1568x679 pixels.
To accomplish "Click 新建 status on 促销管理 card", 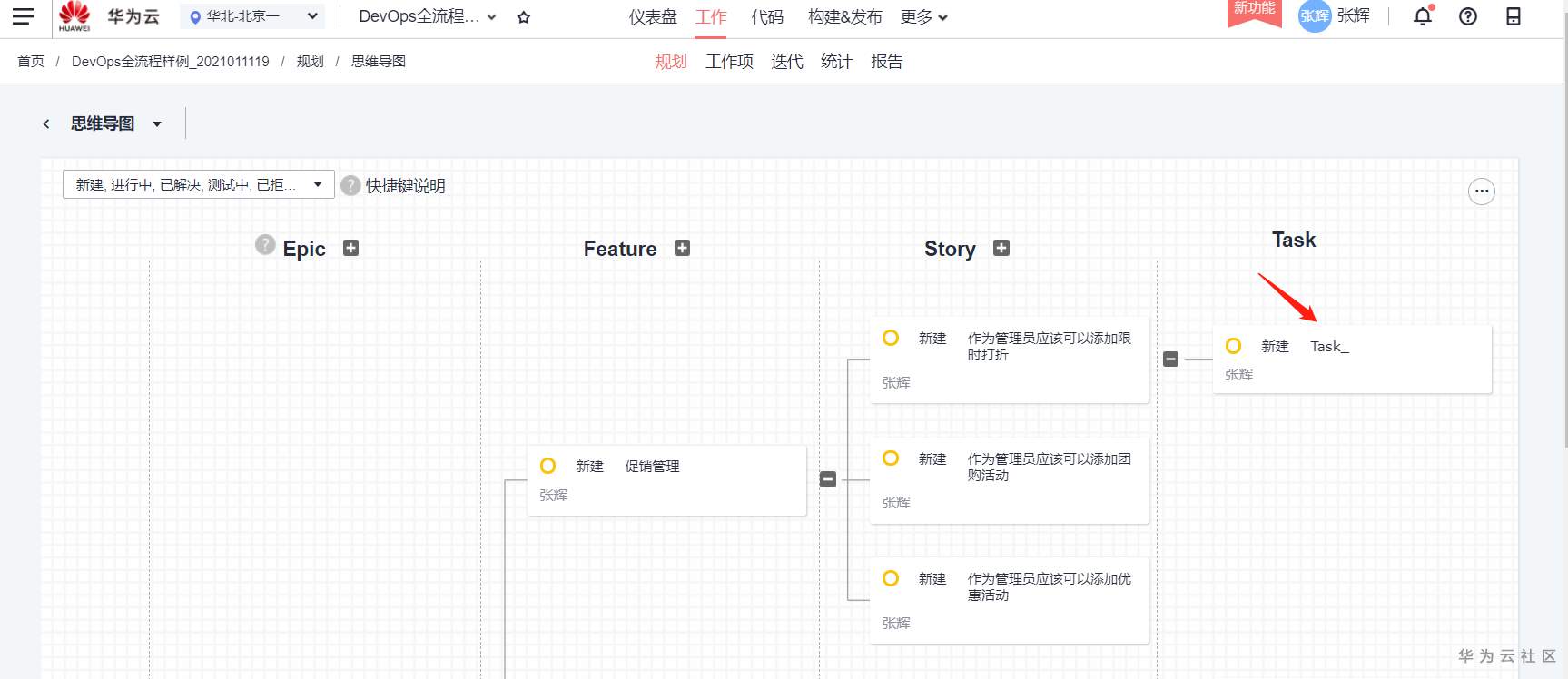I will pos(589,466).
